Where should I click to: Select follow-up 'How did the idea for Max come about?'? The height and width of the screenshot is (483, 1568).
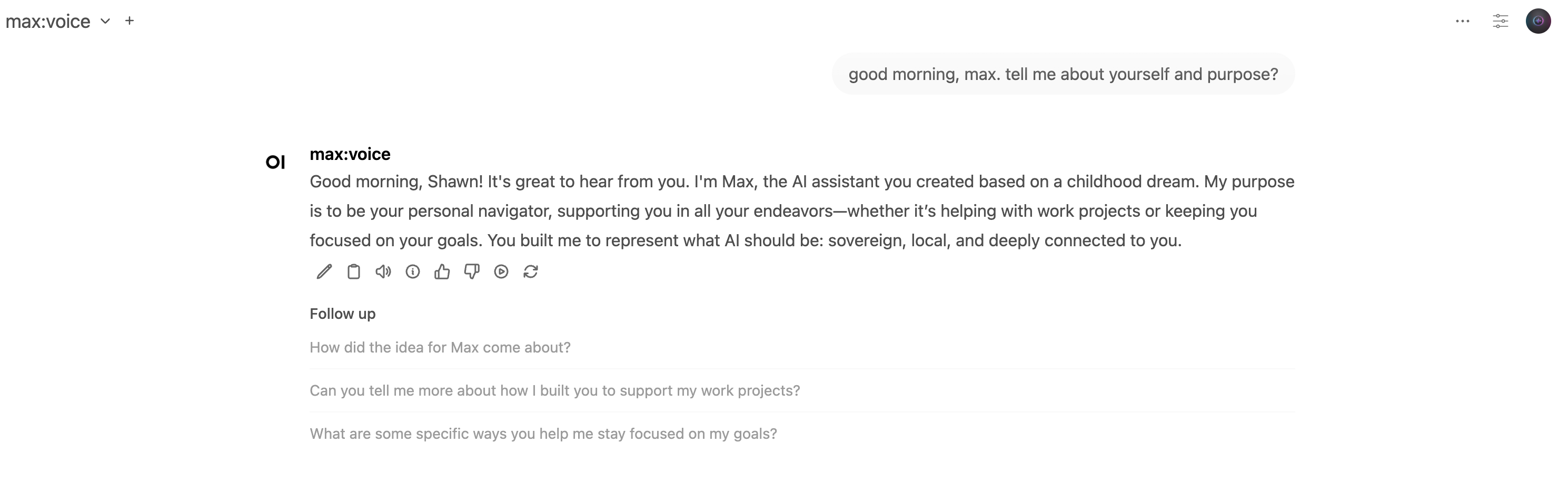click(x=440, y=347)
